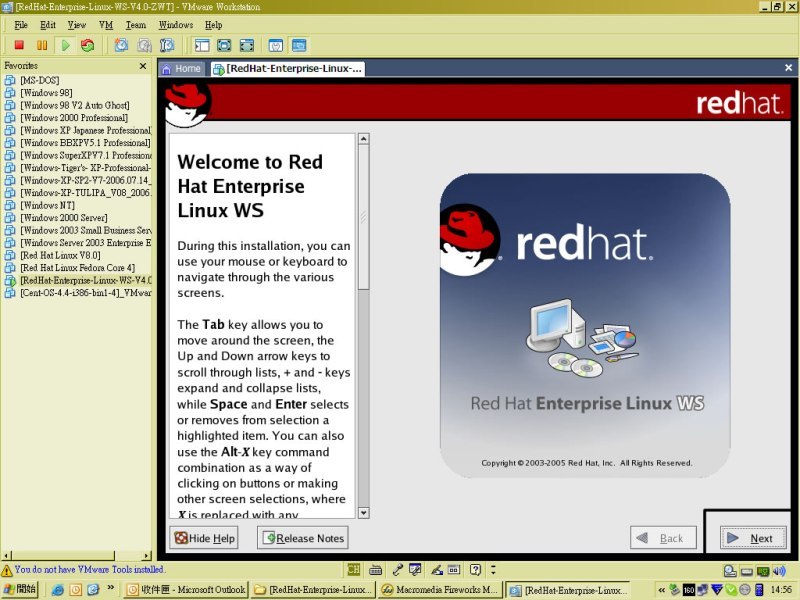Screen dimensions: 800x600
Task: Open the View menu
Action: (x=77, y=25)
